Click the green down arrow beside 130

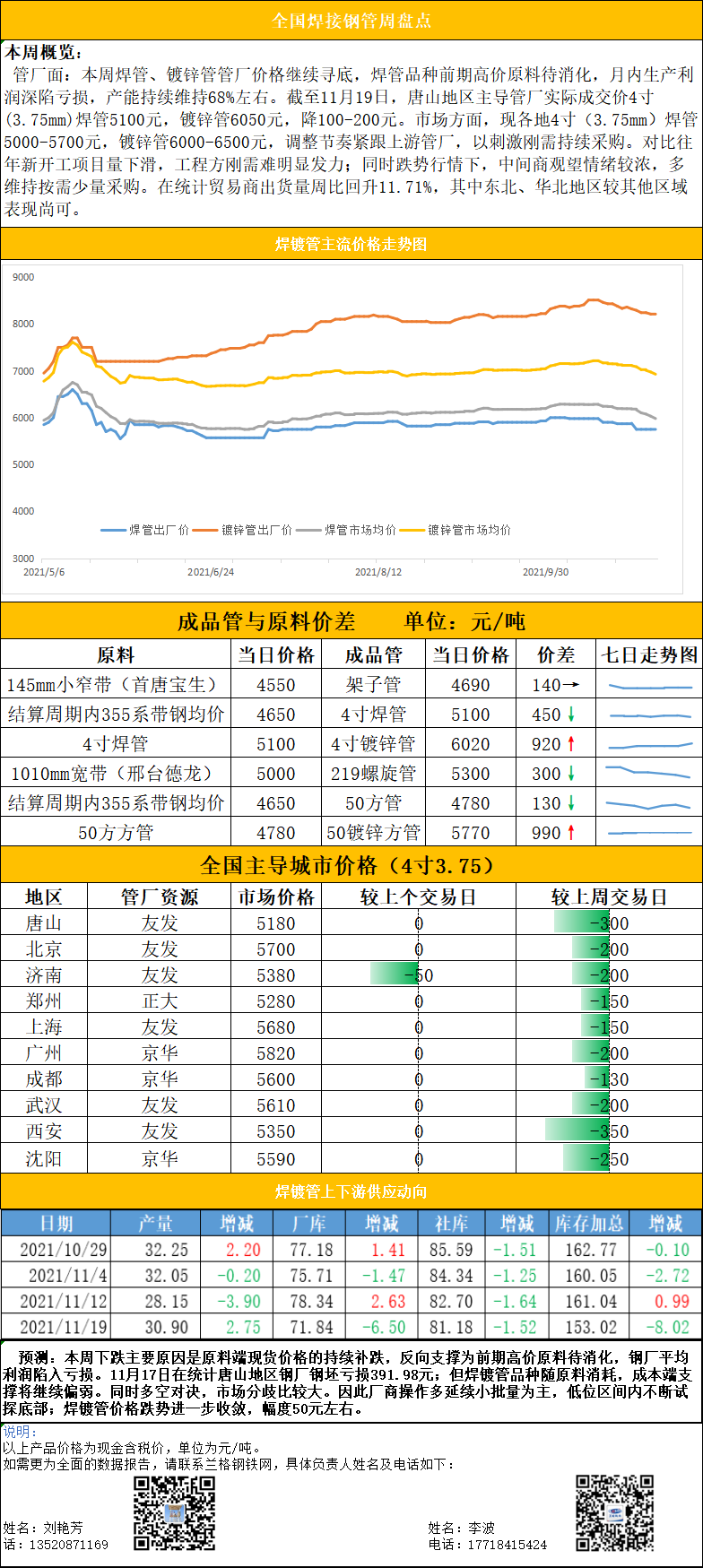570,803
